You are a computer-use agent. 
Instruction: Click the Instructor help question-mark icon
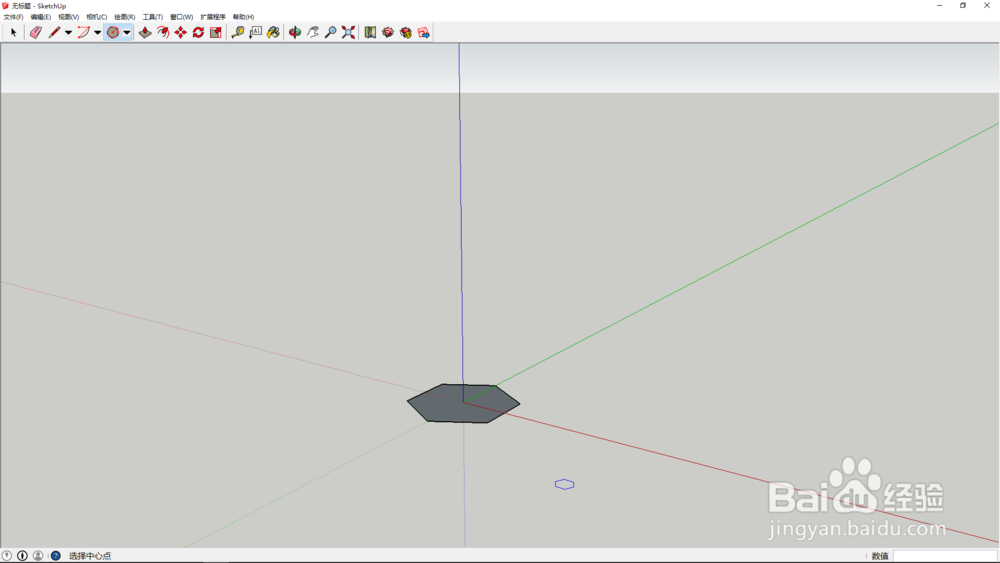[x=55, y=556]
